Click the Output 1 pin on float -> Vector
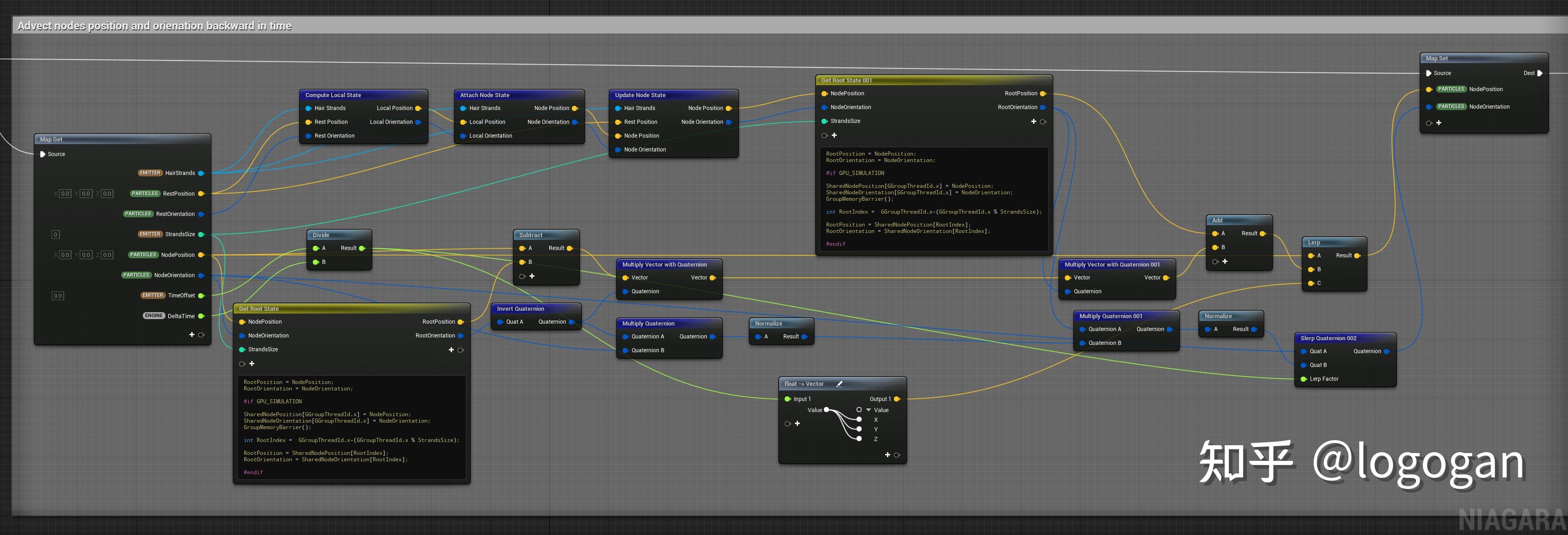Screen dimensions: 1568x535 click(x=897, y=400)
